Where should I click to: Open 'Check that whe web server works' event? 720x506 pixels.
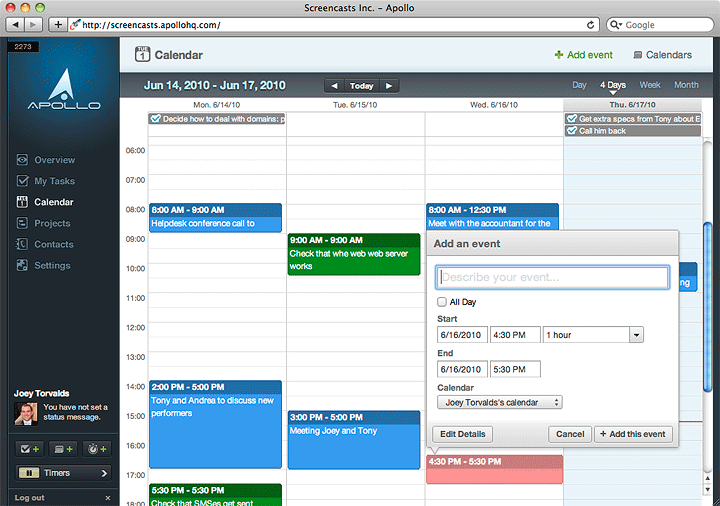(354, 254)
